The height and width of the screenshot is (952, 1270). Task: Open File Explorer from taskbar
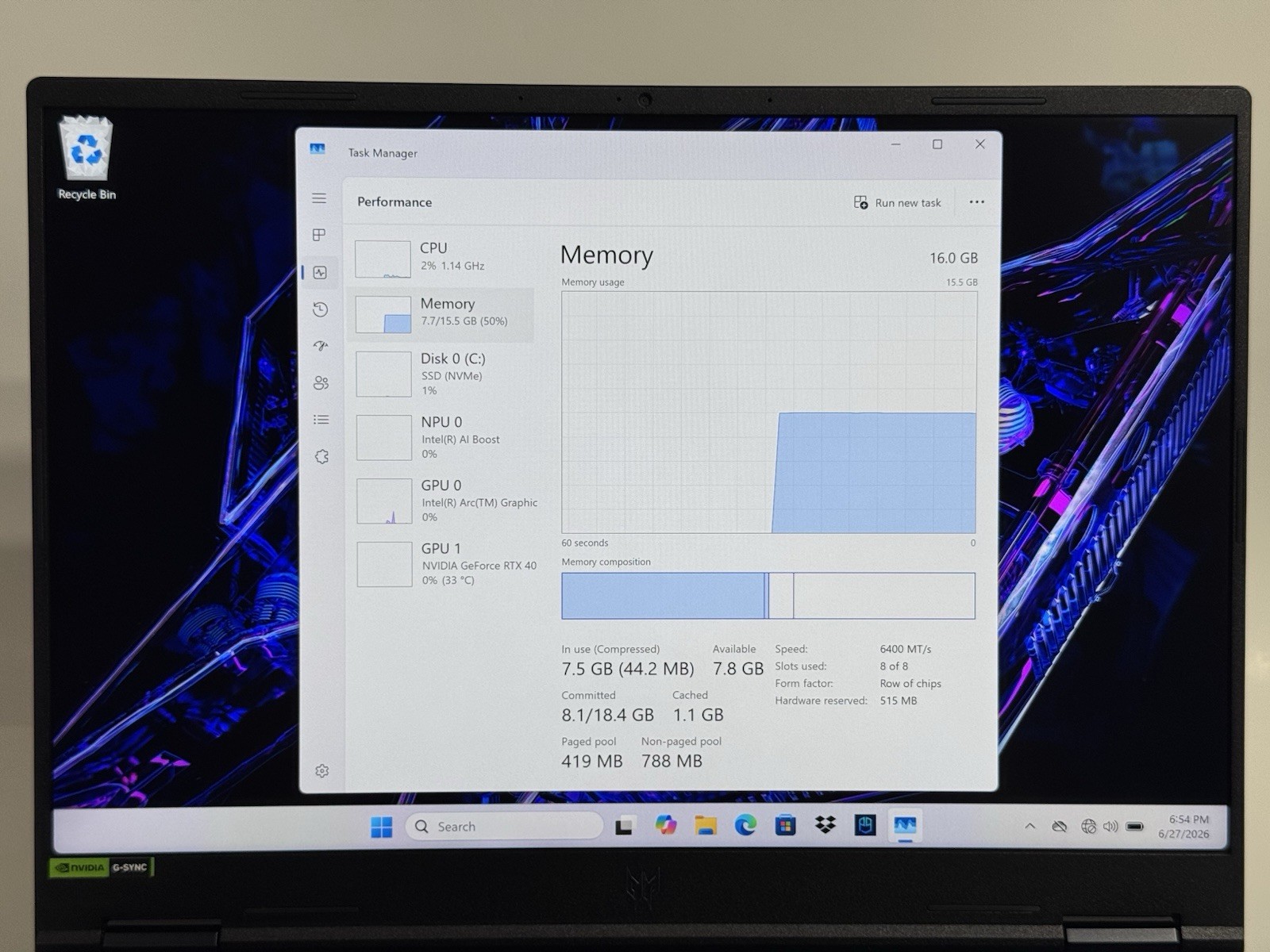(x=706, y=826)
